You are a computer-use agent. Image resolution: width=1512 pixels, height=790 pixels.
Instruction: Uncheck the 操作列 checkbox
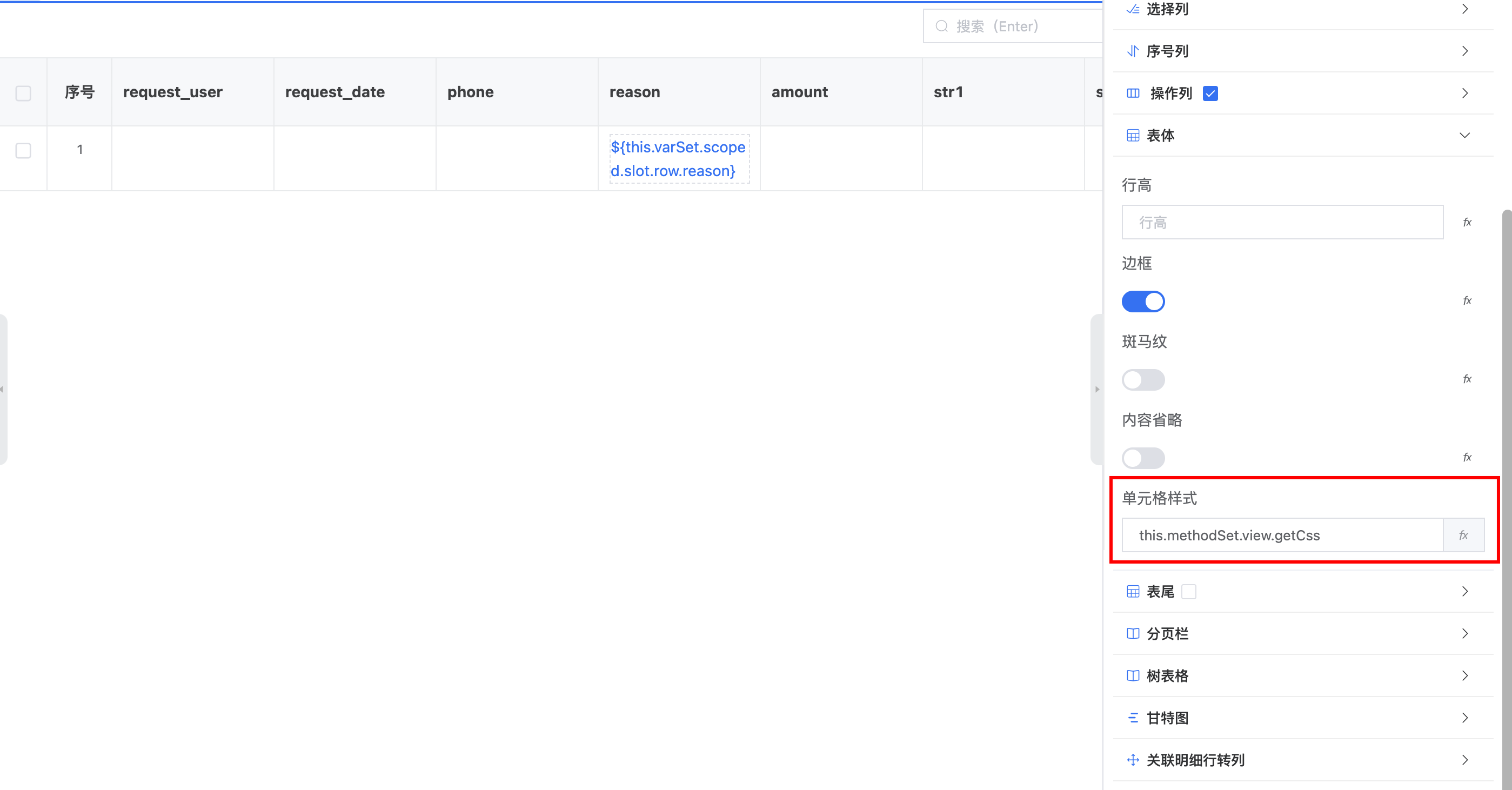click(1210, 93)
